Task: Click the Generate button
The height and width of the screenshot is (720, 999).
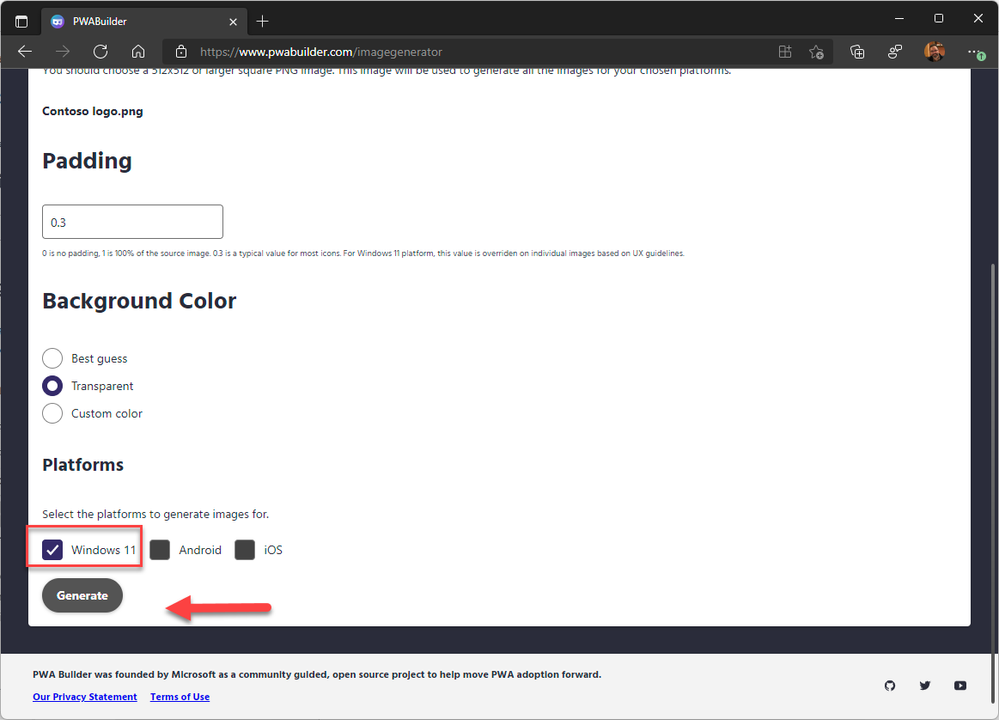Action: (x=82, y=595)
